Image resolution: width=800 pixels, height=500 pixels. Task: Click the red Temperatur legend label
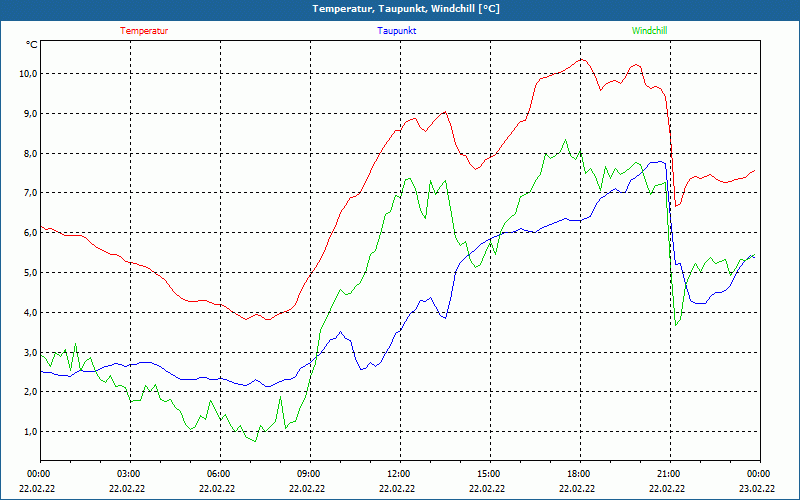144,31
